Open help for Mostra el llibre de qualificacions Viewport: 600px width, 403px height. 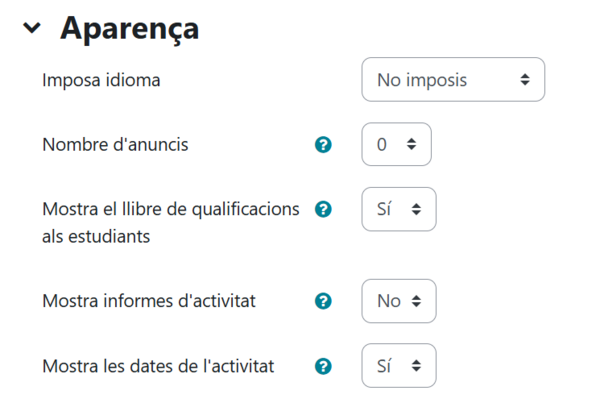[x=323, y=209]
